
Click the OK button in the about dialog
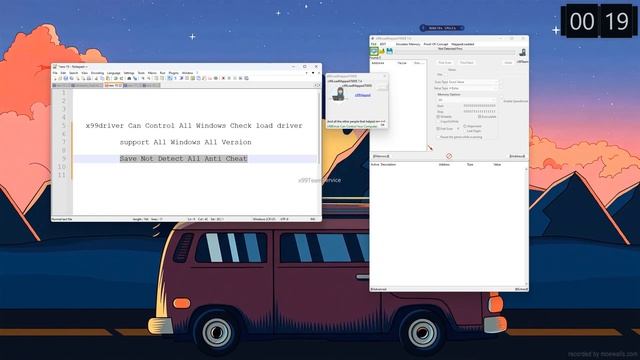[x=382, y=125]
